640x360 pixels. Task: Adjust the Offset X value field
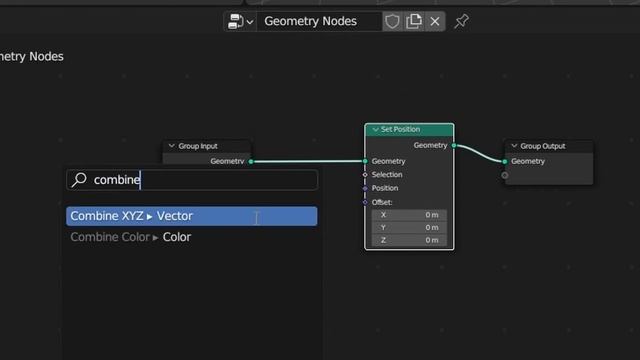pos(409,215)
